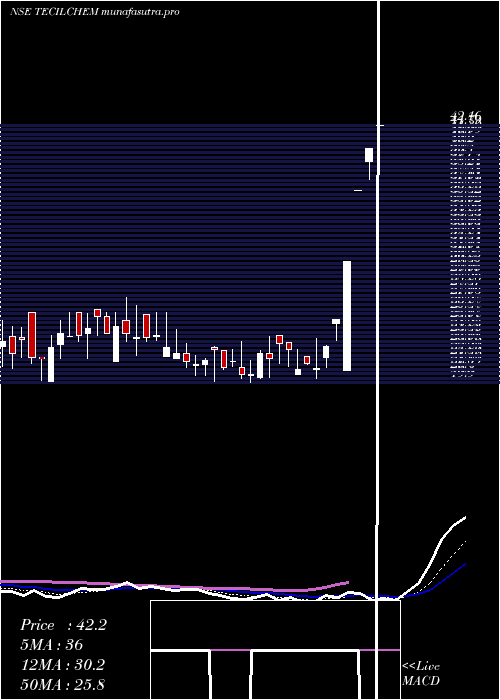Click the white candlestick near the chart top
Viewport: 500px width, 700px height.
coord(369,155)
